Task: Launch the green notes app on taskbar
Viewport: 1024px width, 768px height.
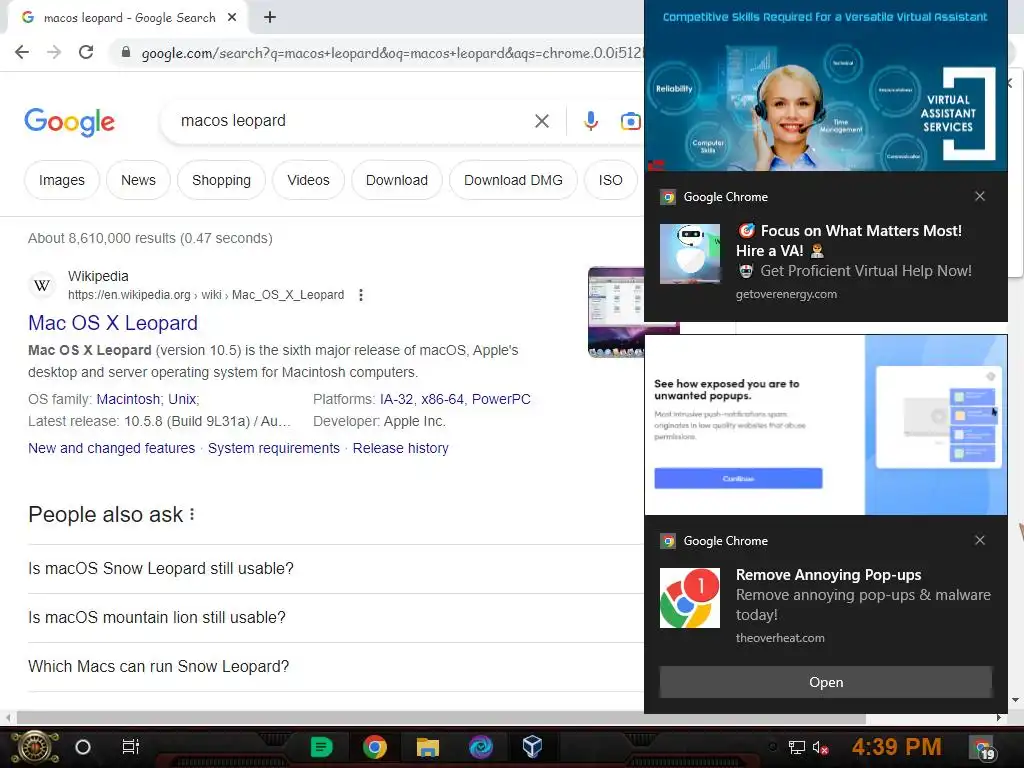Action: coord(321,746)
